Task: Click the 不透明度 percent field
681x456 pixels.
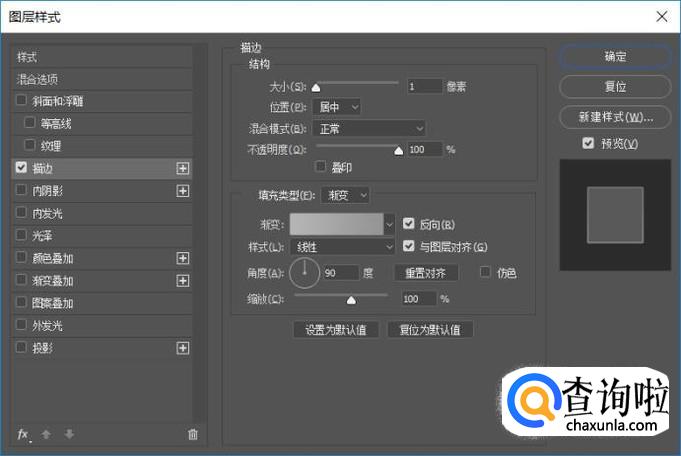Action: pyautogui.click(x=424, y=149)
